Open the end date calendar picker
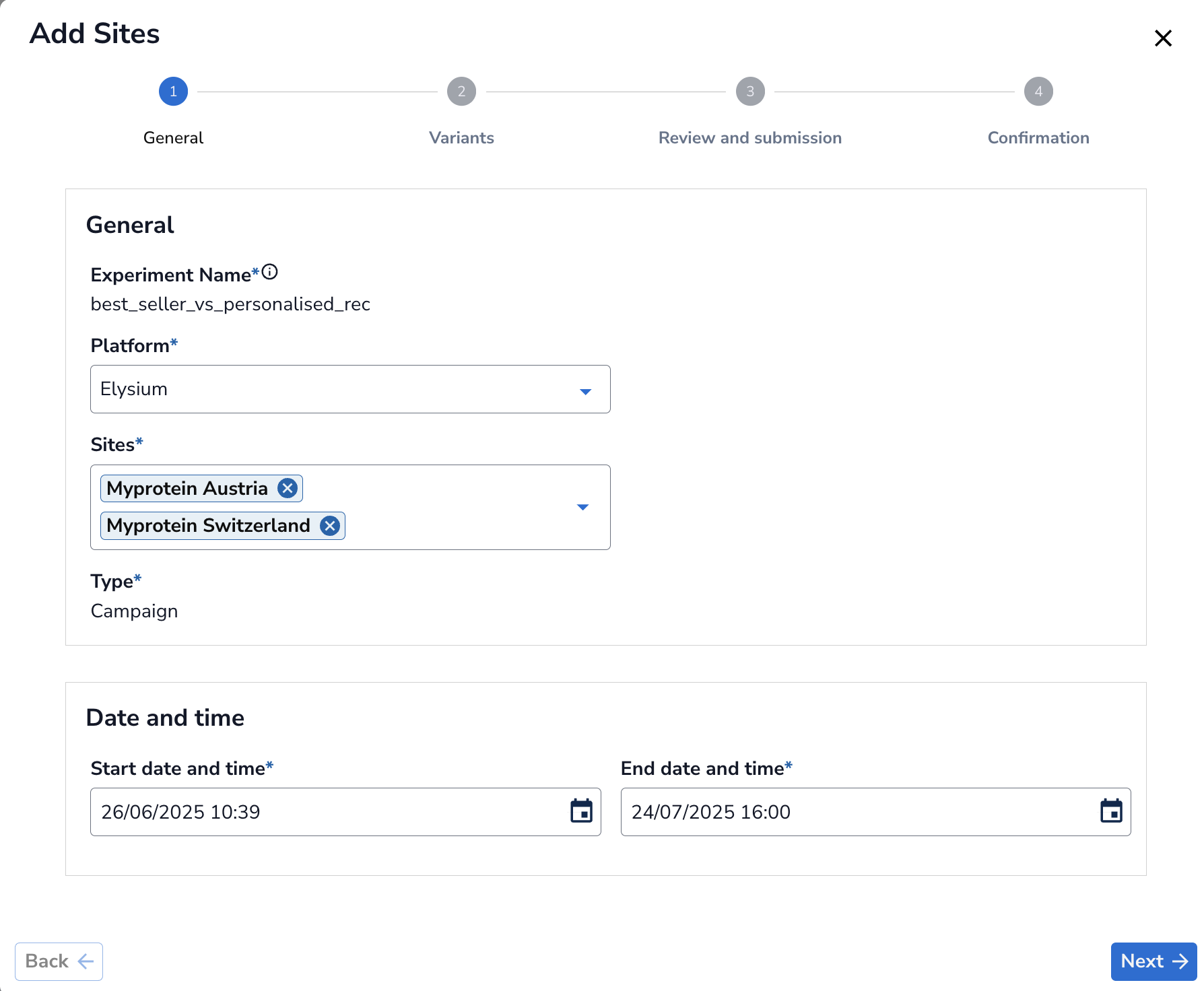Viewport: 1204px width, 991px height. (x=1111, y=811)
